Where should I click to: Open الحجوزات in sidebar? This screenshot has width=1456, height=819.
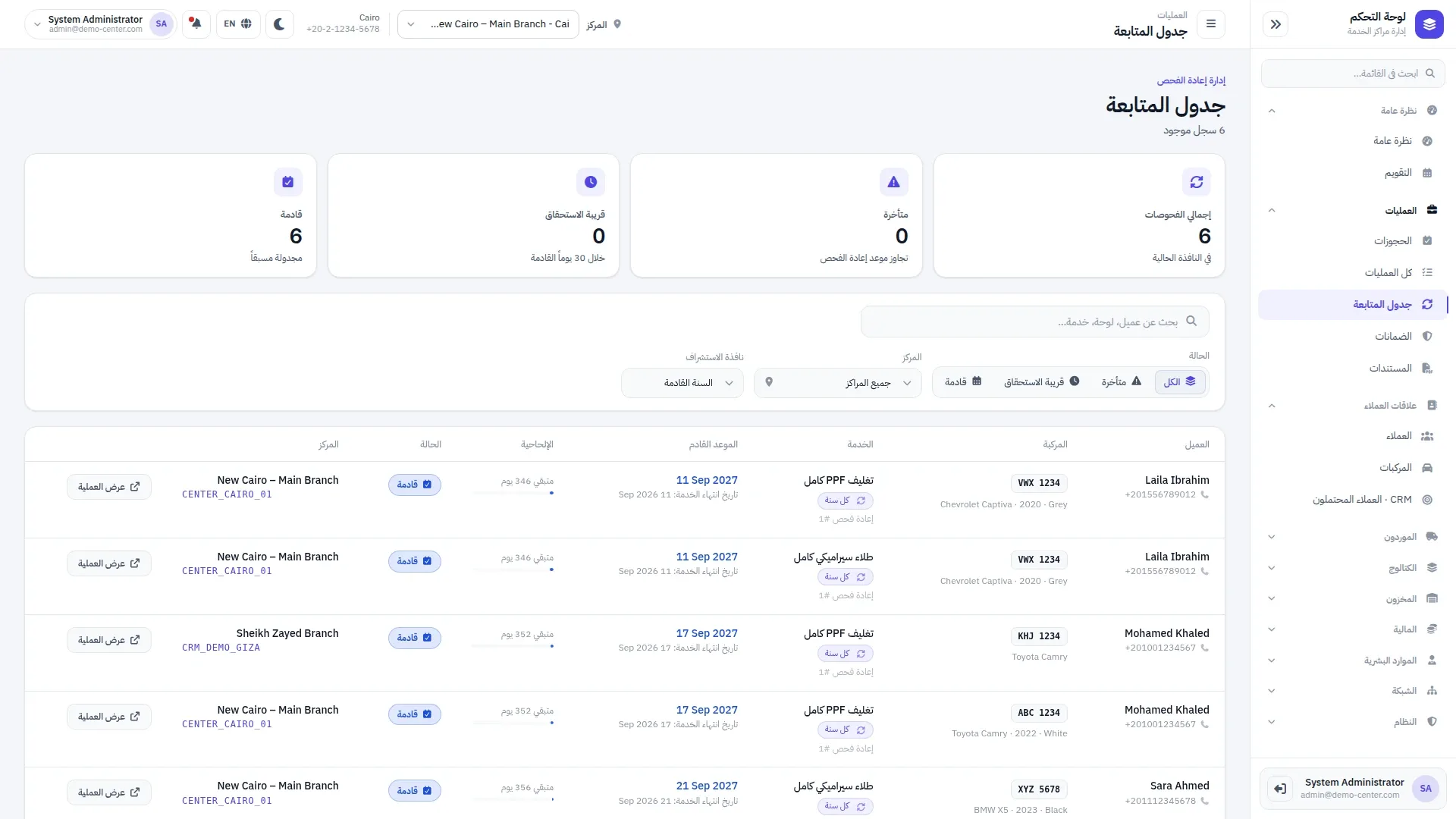tap(1353, 241)
